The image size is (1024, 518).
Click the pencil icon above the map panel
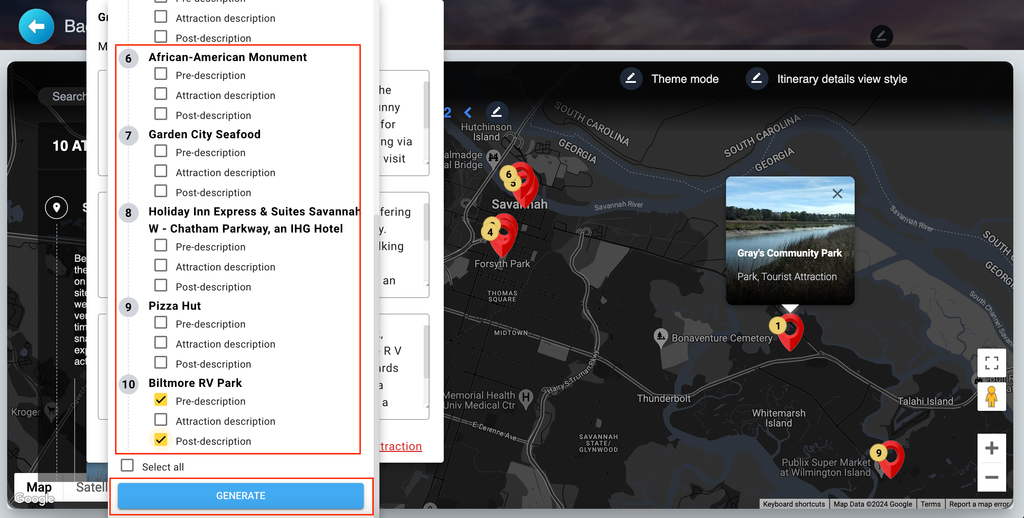click(x=881, y=36)
